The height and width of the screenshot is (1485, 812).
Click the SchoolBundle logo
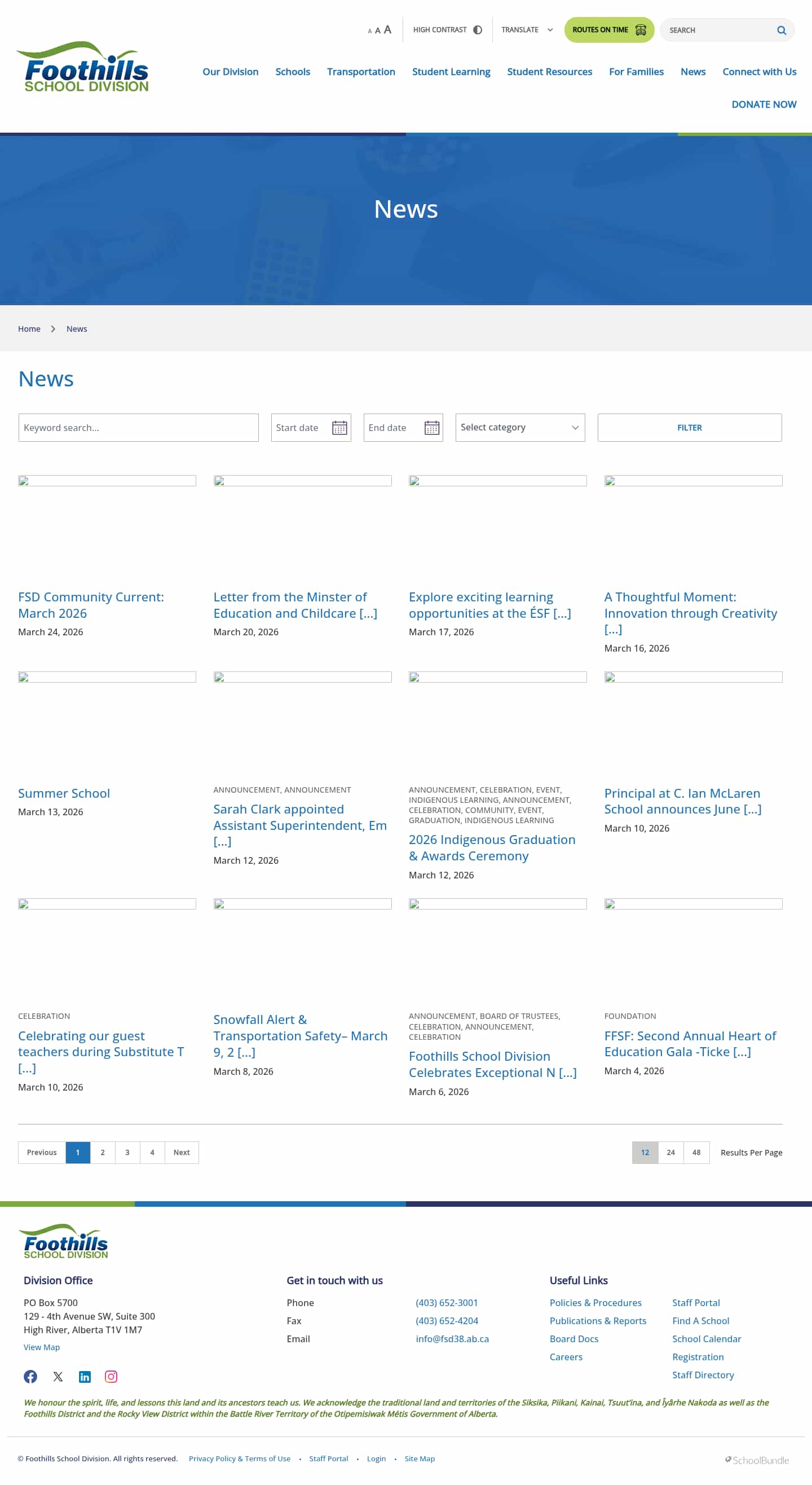tap(757, 1460)
